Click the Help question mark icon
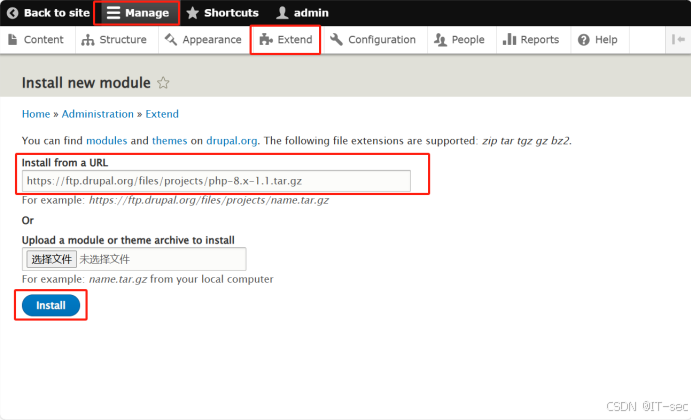This screenshot has height=420, width=692. [583, 40]
